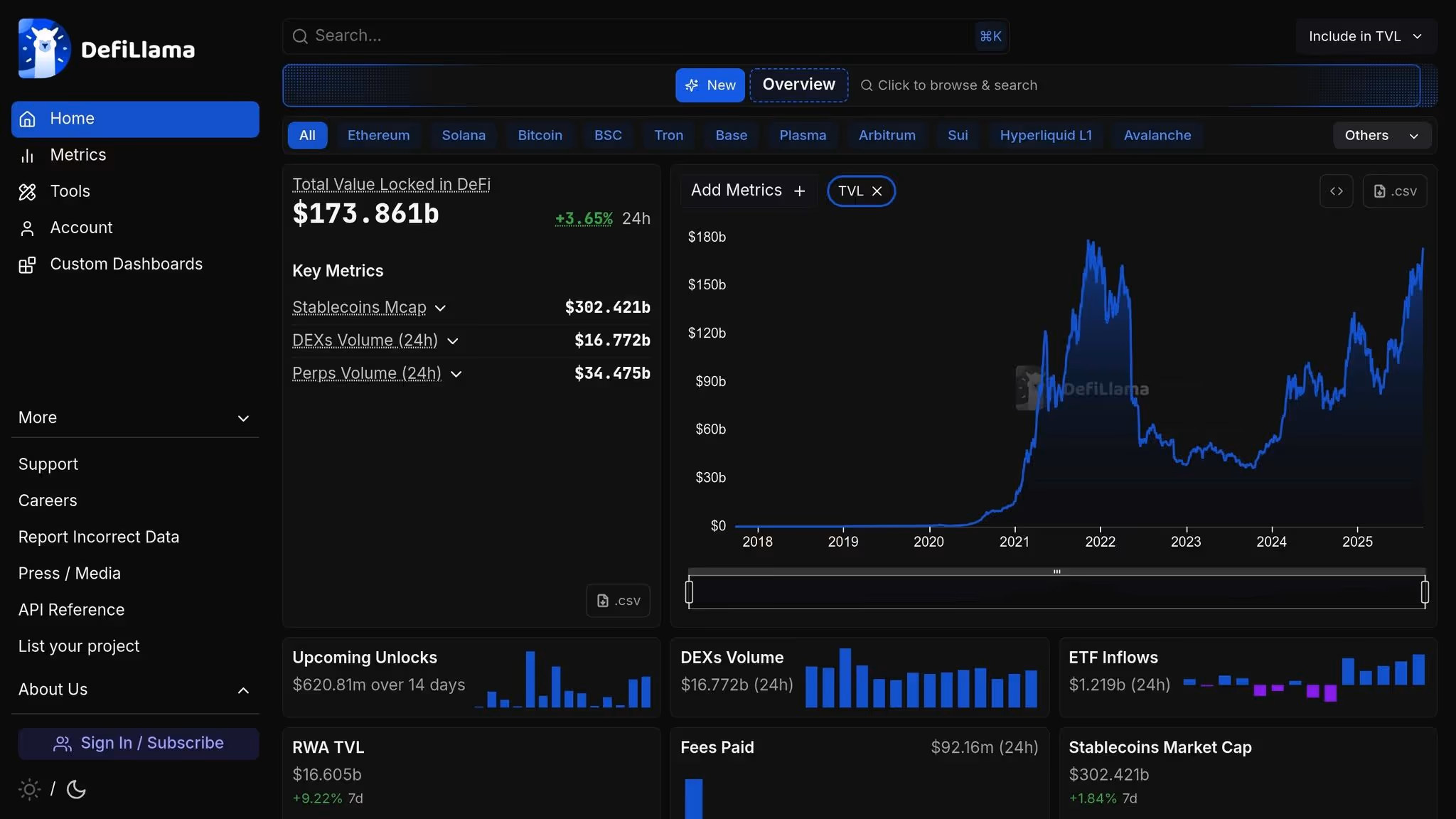The image size is (1456, 819).
Task: Open the Metrics bar-chart icon
Action: 27,155
